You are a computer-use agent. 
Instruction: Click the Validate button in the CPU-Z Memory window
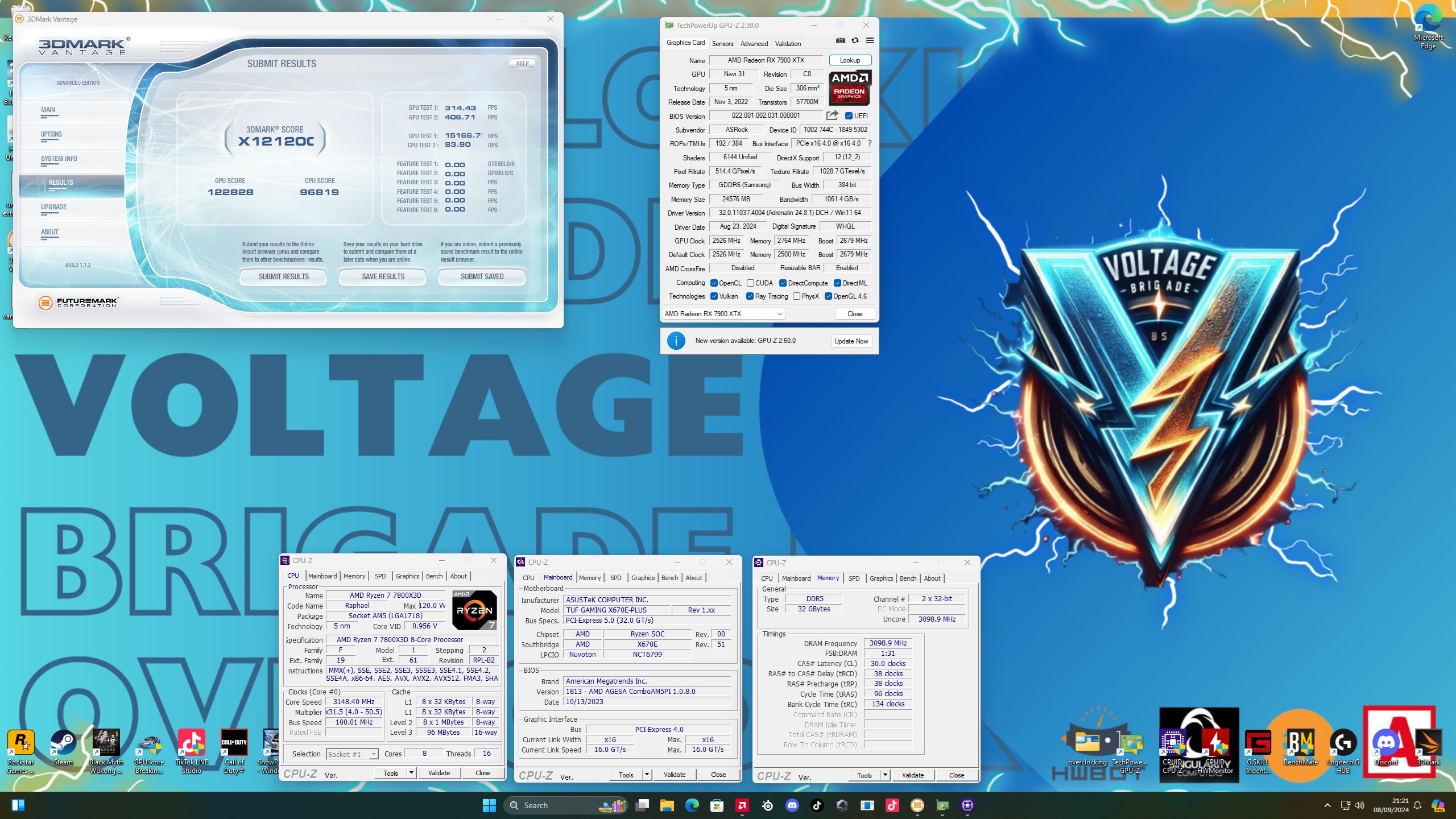[x=913, y=775]
